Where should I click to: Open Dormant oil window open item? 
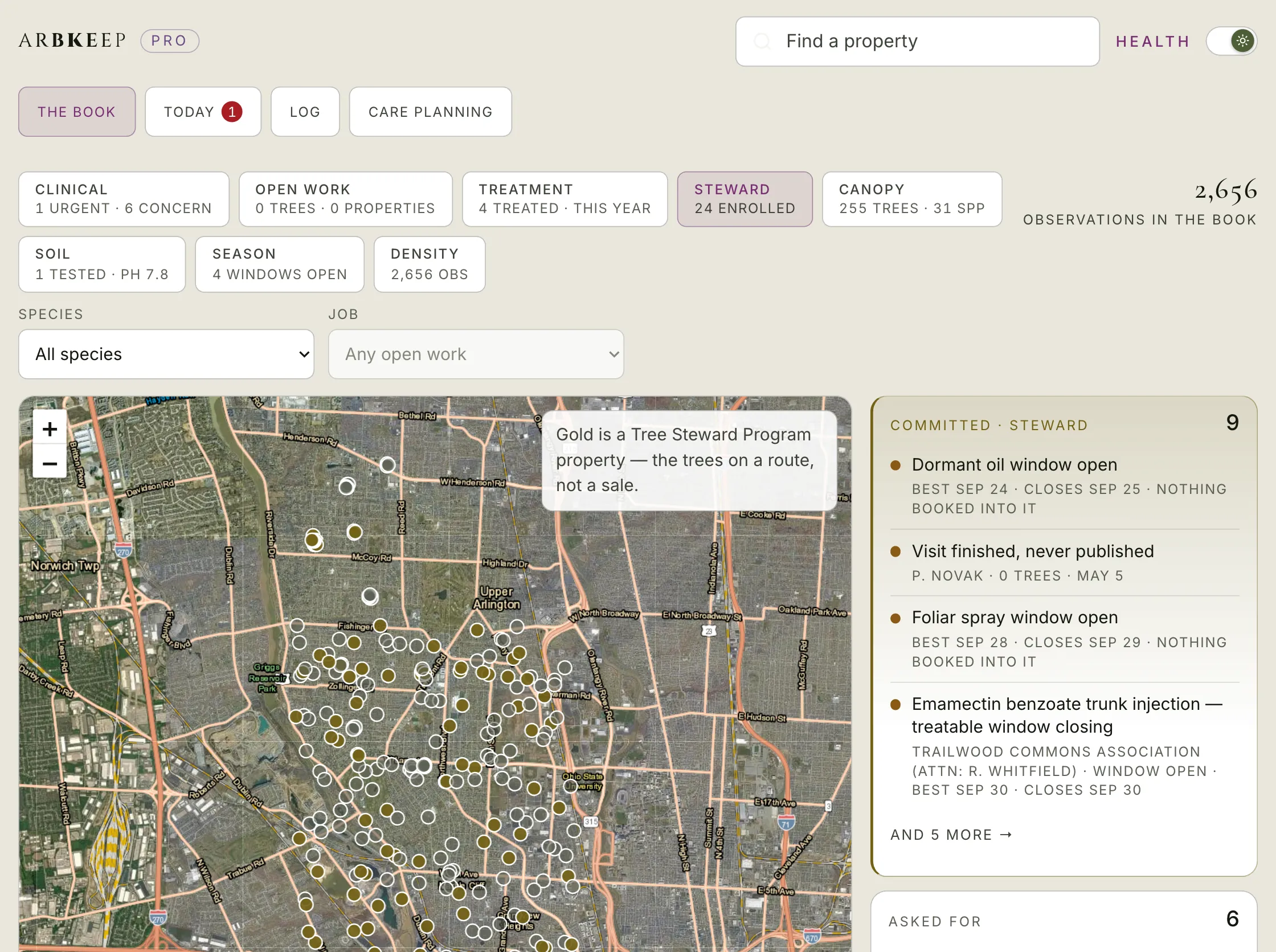tap(1065, 485)
